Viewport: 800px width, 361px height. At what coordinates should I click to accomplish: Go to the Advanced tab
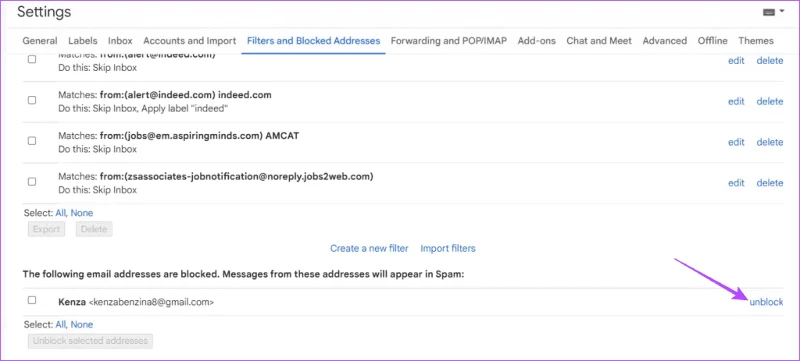click(x=665, y=41)
